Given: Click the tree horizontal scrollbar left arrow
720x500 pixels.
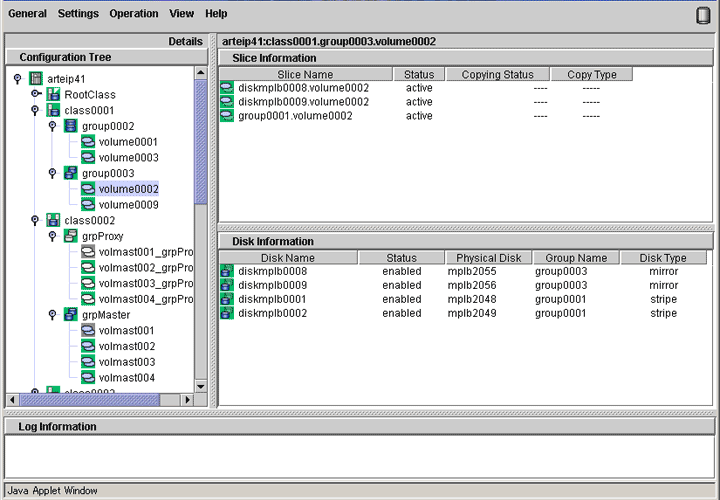Looking at the screenshot, I should (x=13, y=400).
